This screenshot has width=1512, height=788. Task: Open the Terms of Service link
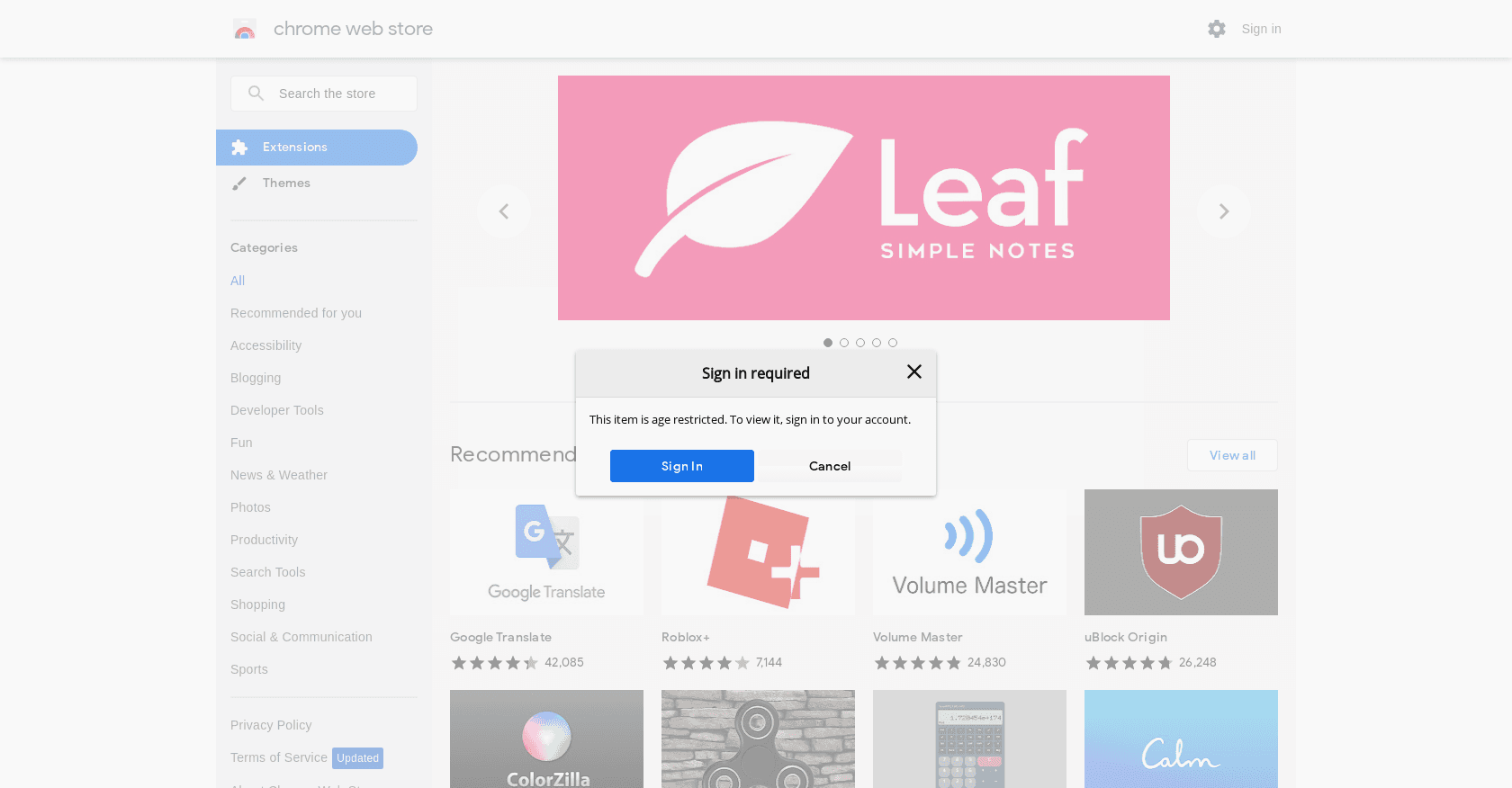(279, 757)
